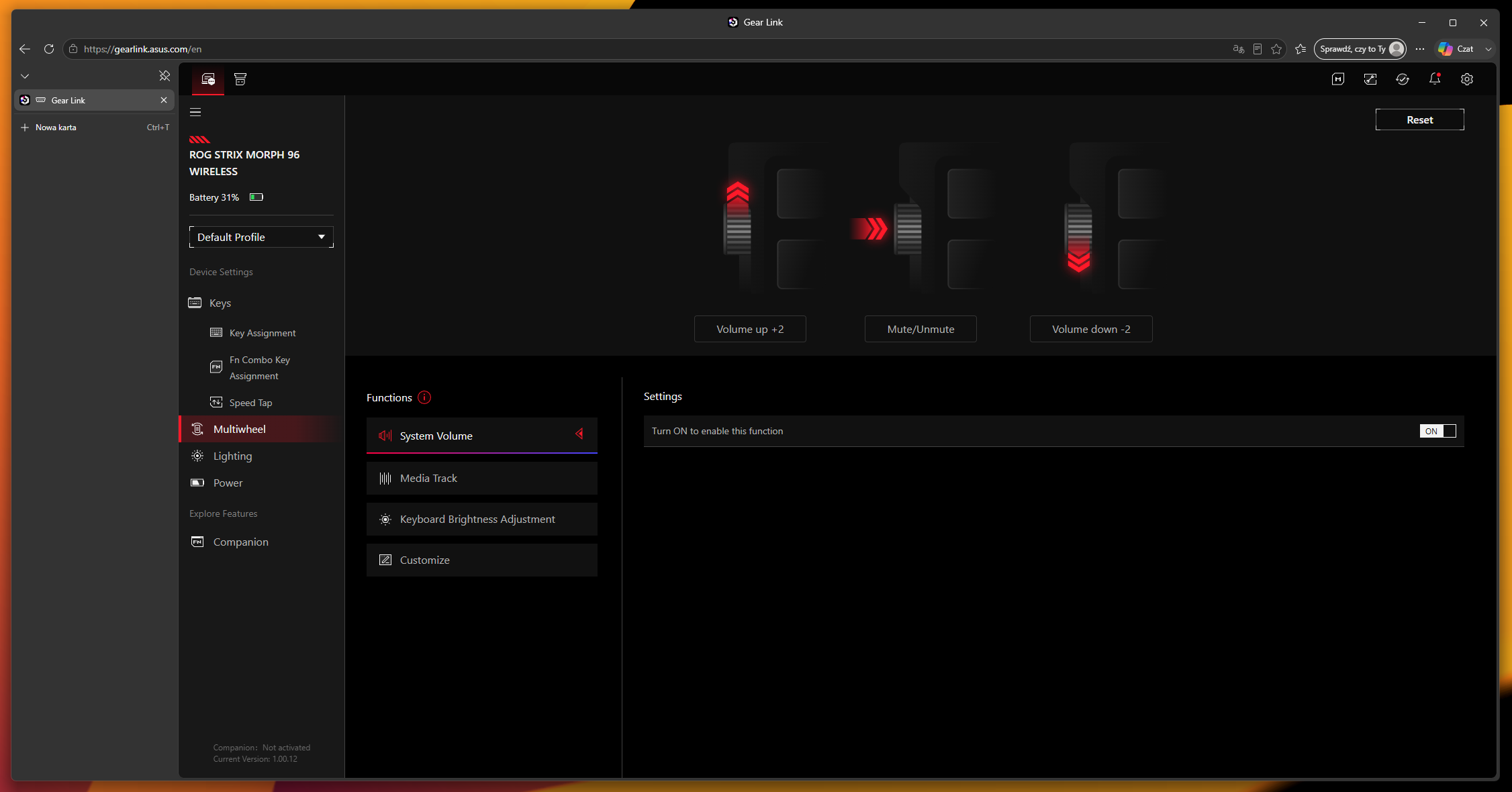The width and height of the screenshot is (1512, 792).
Task: Open the device list tab icon
Action: 208,79
